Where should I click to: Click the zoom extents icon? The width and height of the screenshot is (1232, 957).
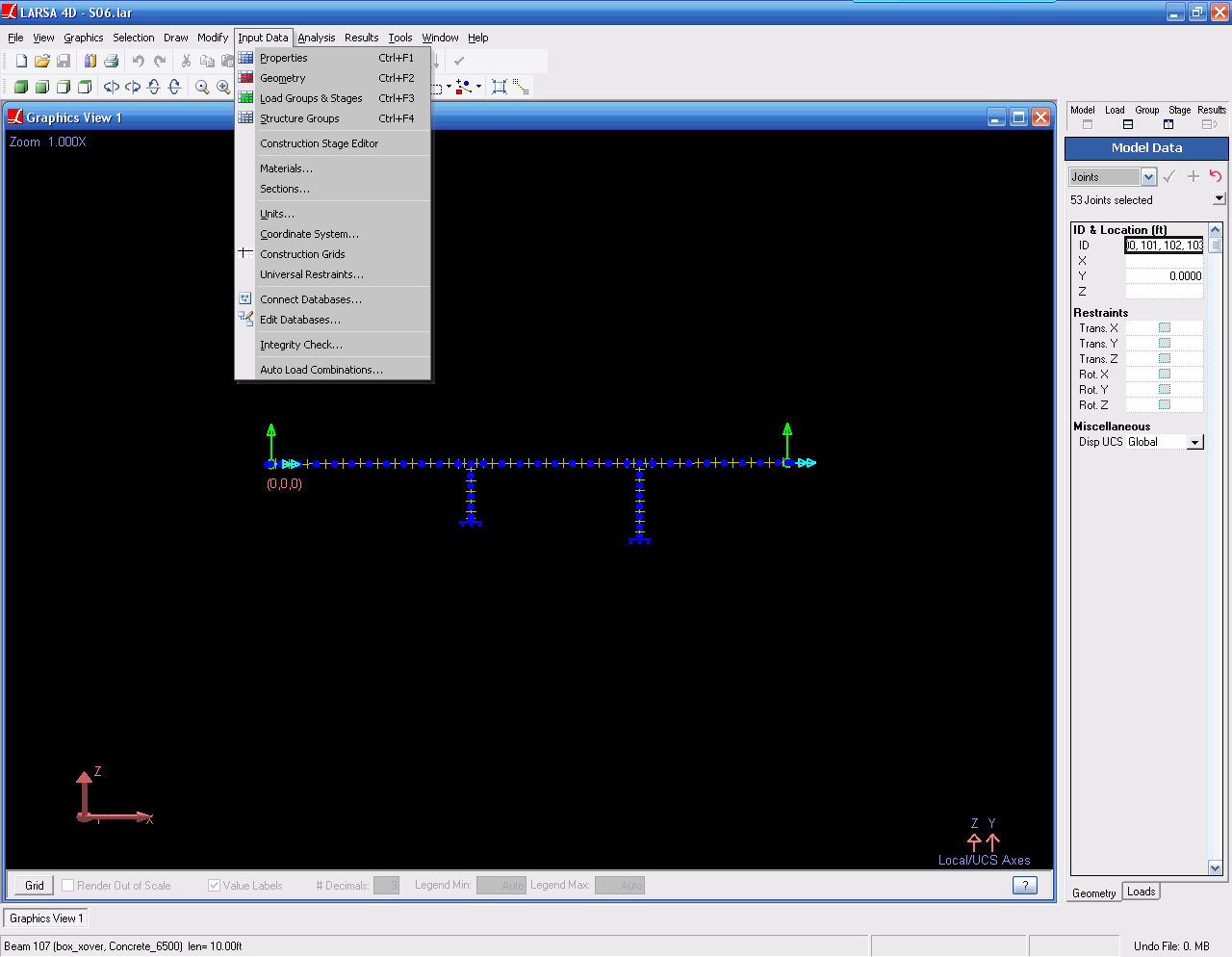point(500,87)
